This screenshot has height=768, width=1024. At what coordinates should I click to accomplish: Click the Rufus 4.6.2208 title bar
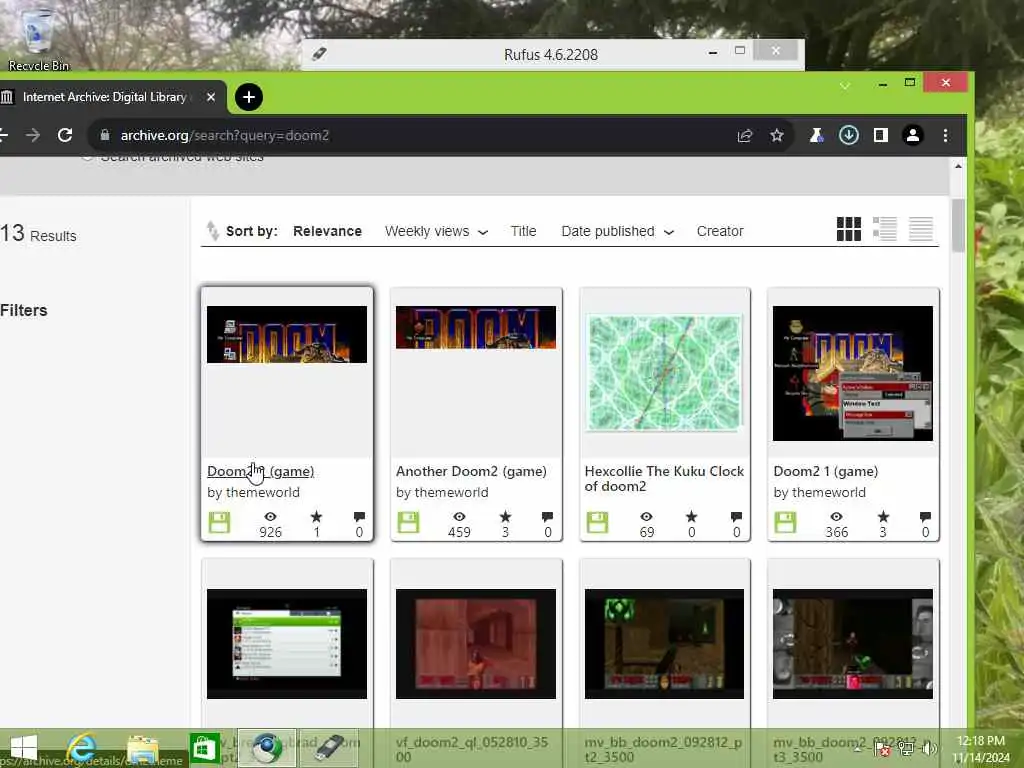551,55
